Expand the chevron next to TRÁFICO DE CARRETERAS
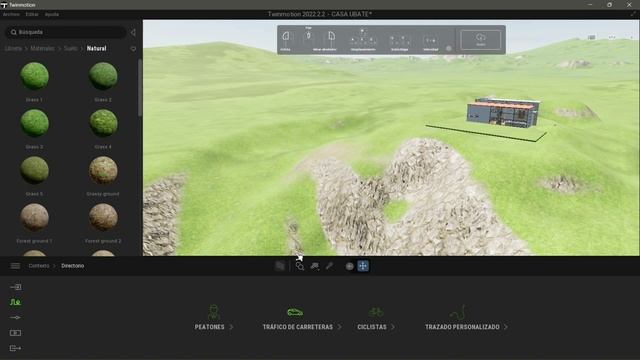This screenshot has height=360, width=640. 339,327
